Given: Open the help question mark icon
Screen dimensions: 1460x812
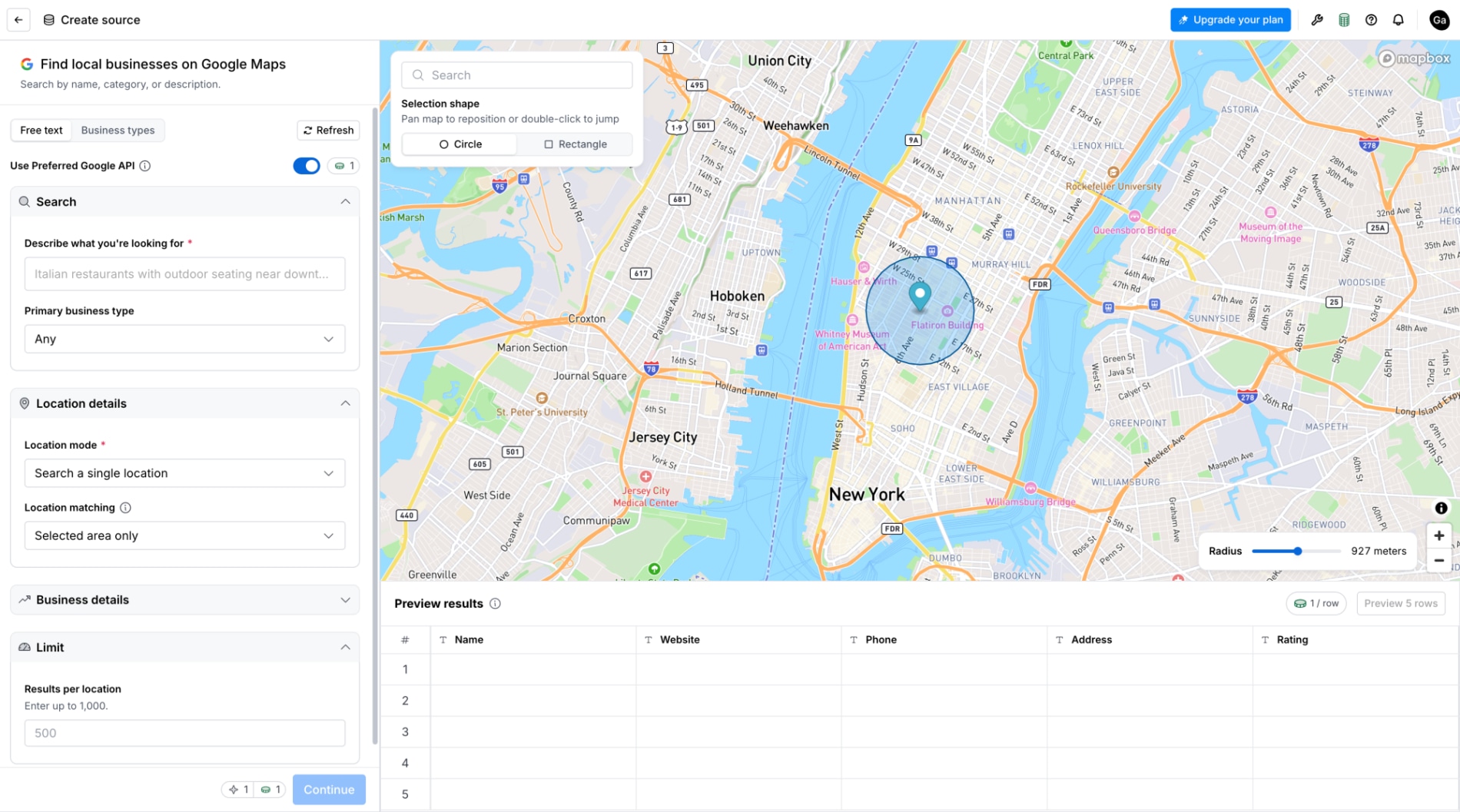Looking at the screenshot, I should click(x=1371, y=20).
